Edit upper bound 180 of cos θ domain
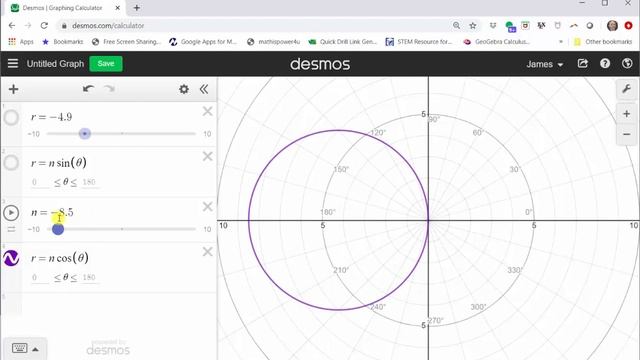 [89, 278]
